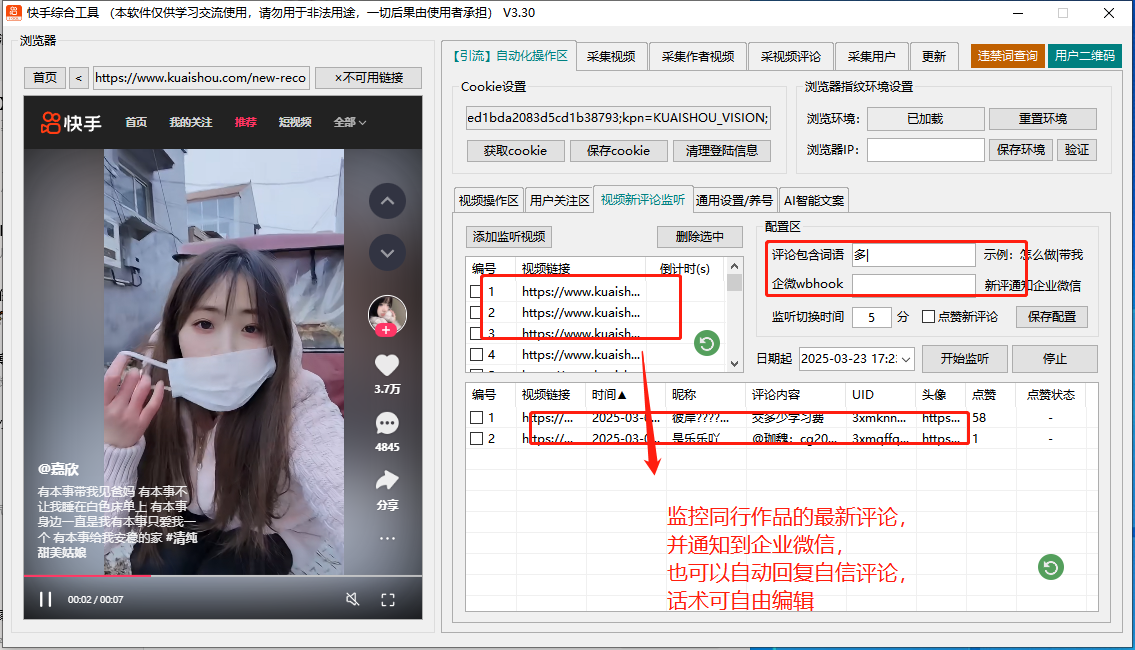Click the up chevron to view previous video
1135x650 pixels.
[387, 201]
